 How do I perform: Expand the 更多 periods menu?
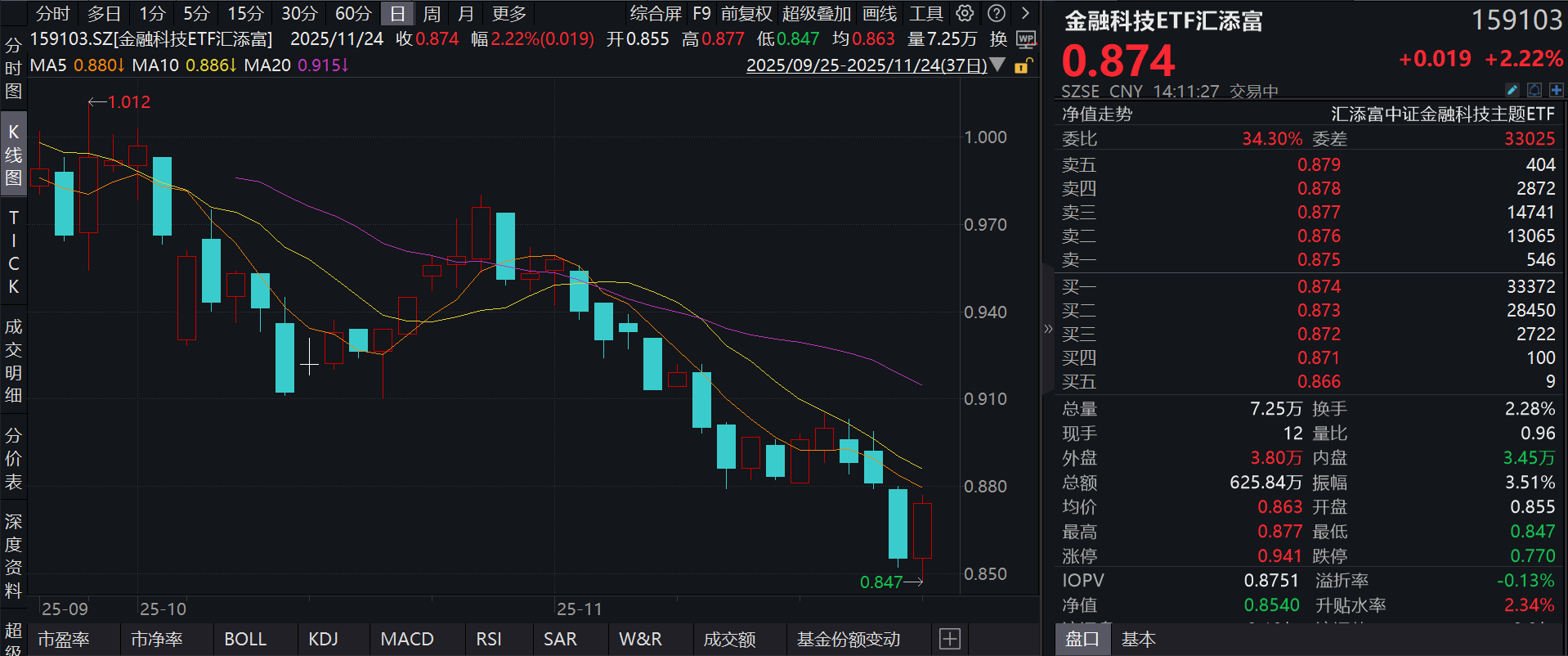tap(509, 14)
